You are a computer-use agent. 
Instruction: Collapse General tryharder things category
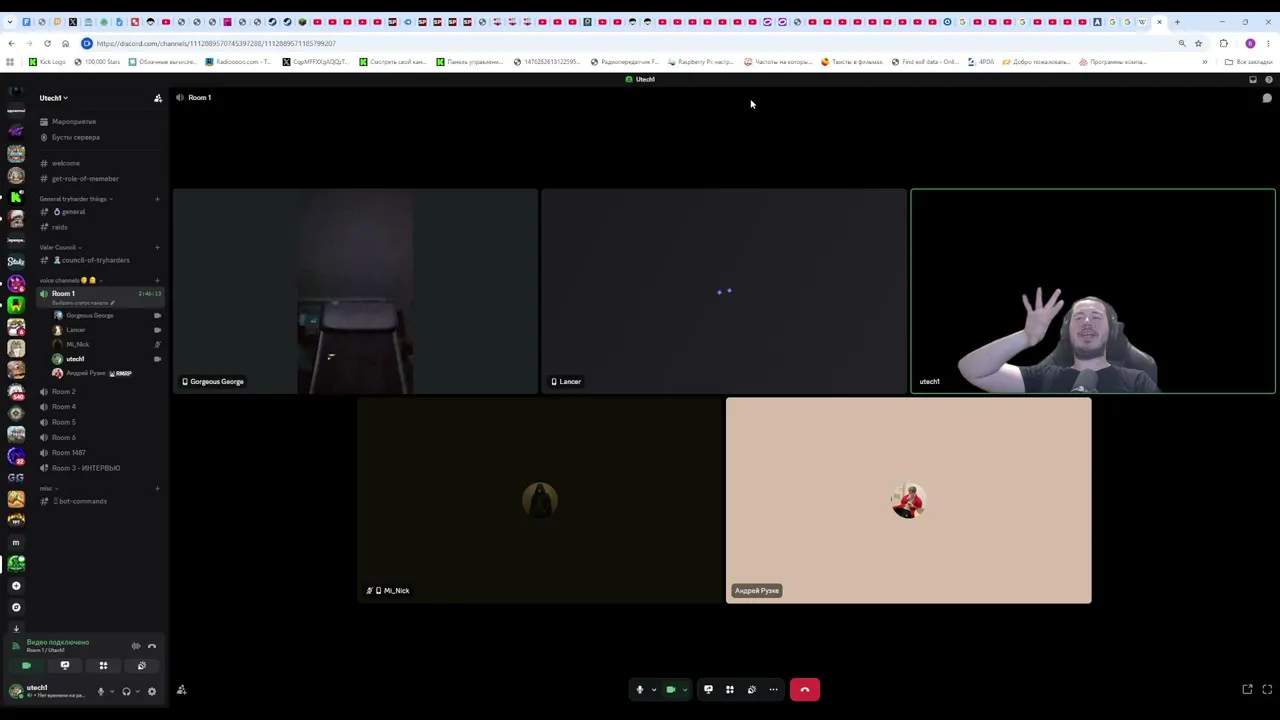pyautogui.click(x=76, y=199)
